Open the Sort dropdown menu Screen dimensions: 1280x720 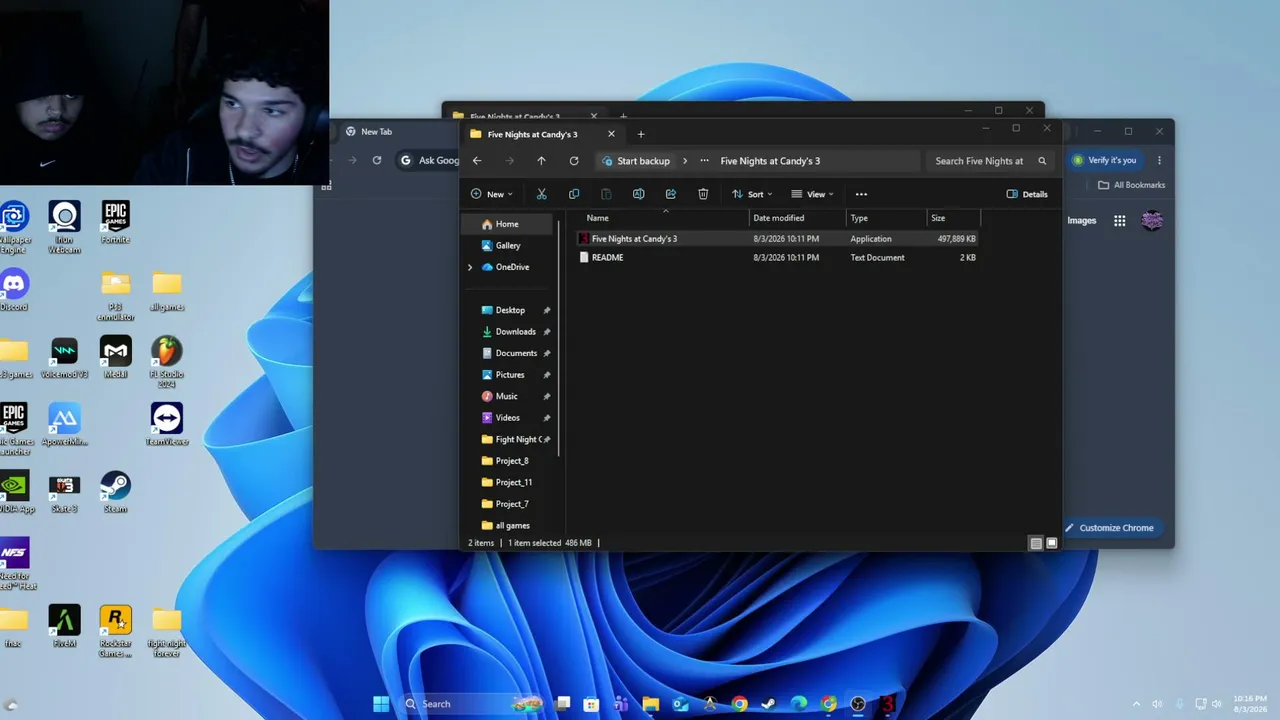(751, 194)
